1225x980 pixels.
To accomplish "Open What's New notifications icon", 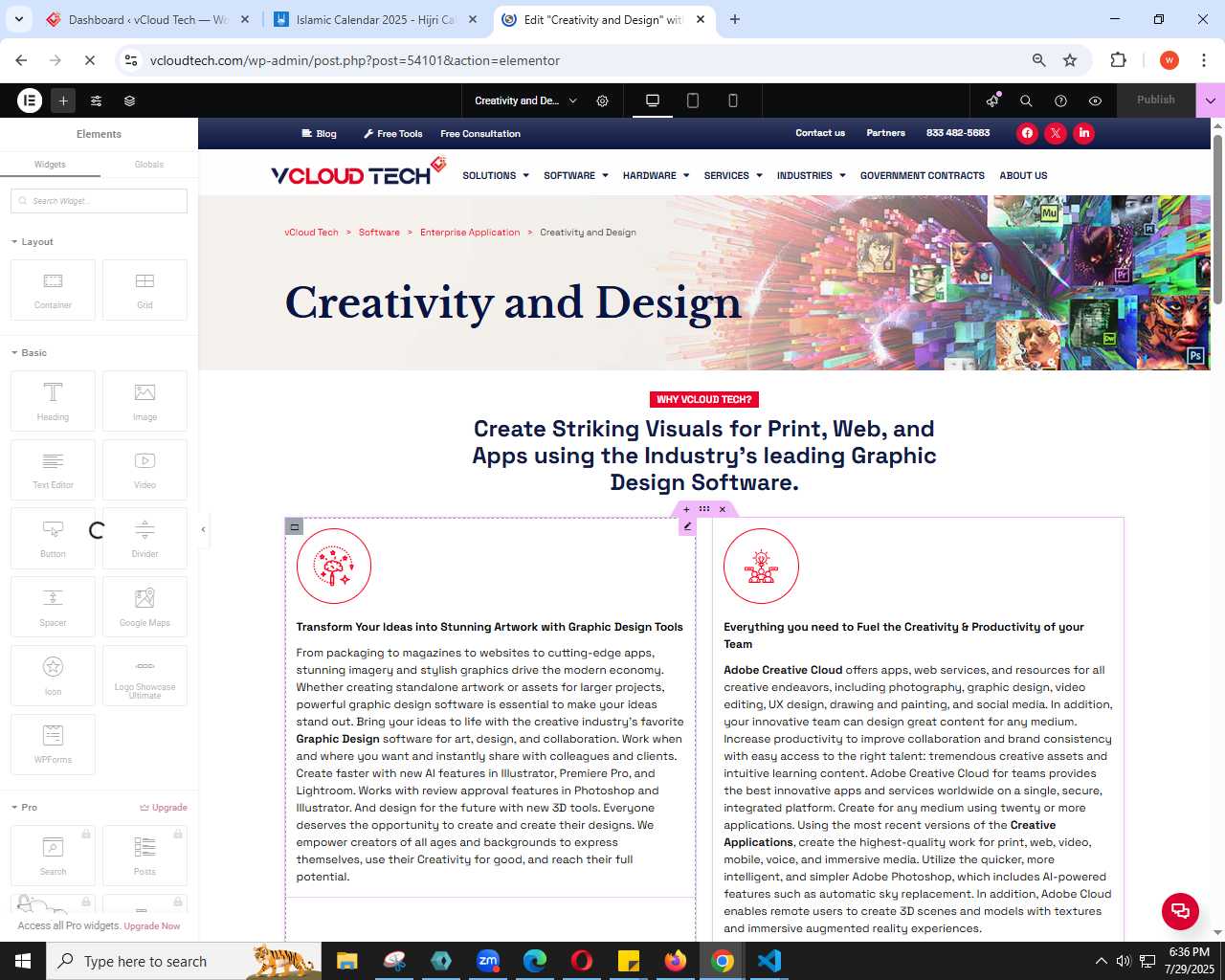I will [x=992, y=100].
